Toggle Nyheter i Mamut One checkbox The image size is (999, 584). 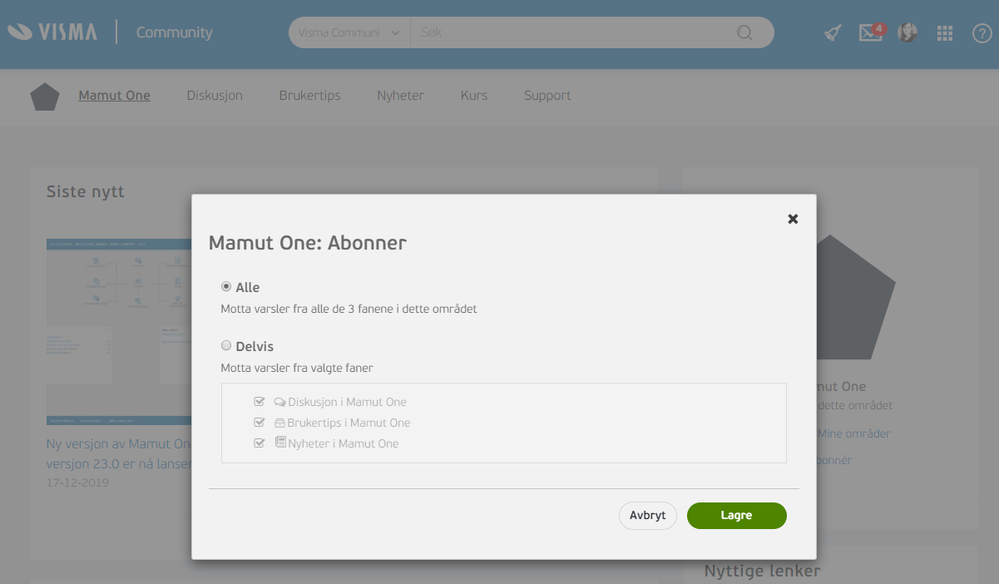pos(259,443)
